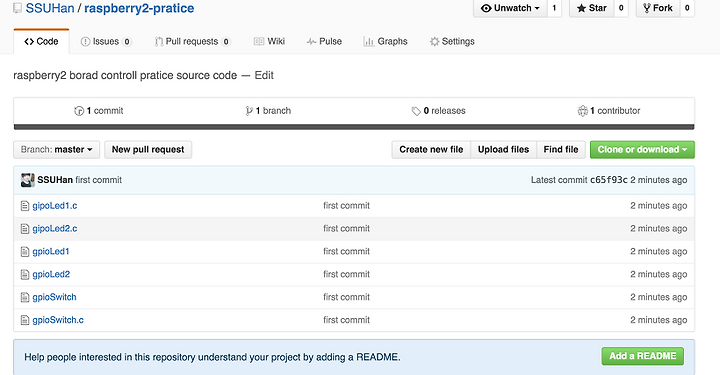Open the gipoLed2.c file
The width and height of the screenshot is (720, 375).
(x=55, y=229)
